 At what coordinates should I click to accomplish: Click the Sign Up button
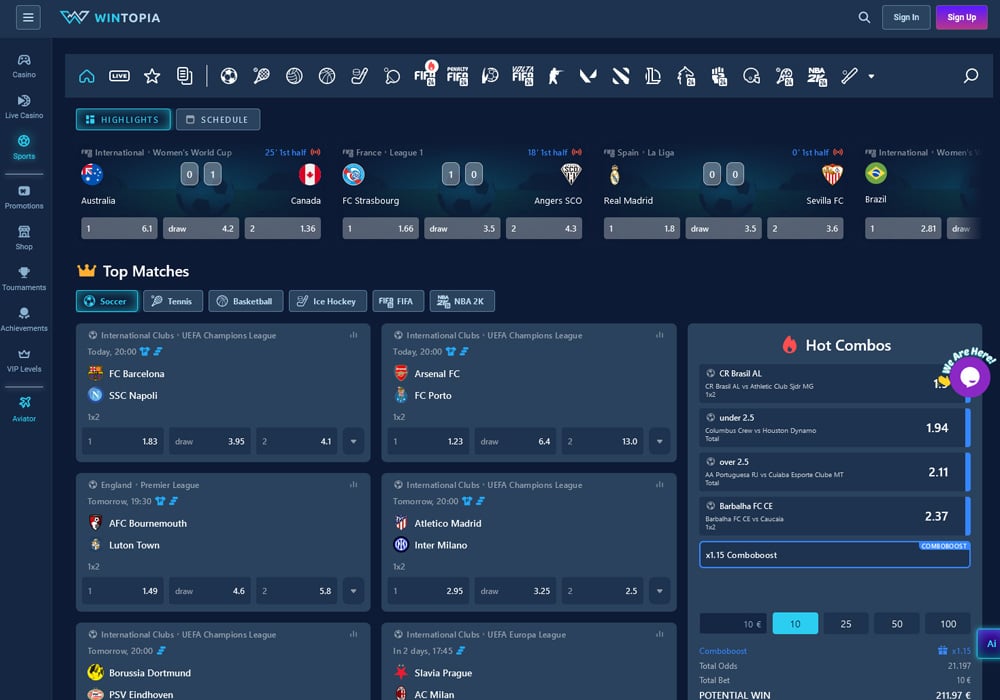(961, 17)
